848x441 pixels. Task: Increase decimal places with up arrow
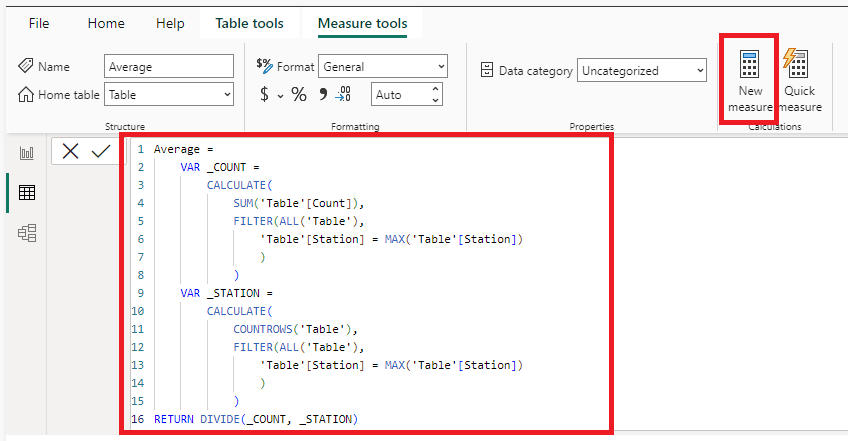tap(435, 89)
